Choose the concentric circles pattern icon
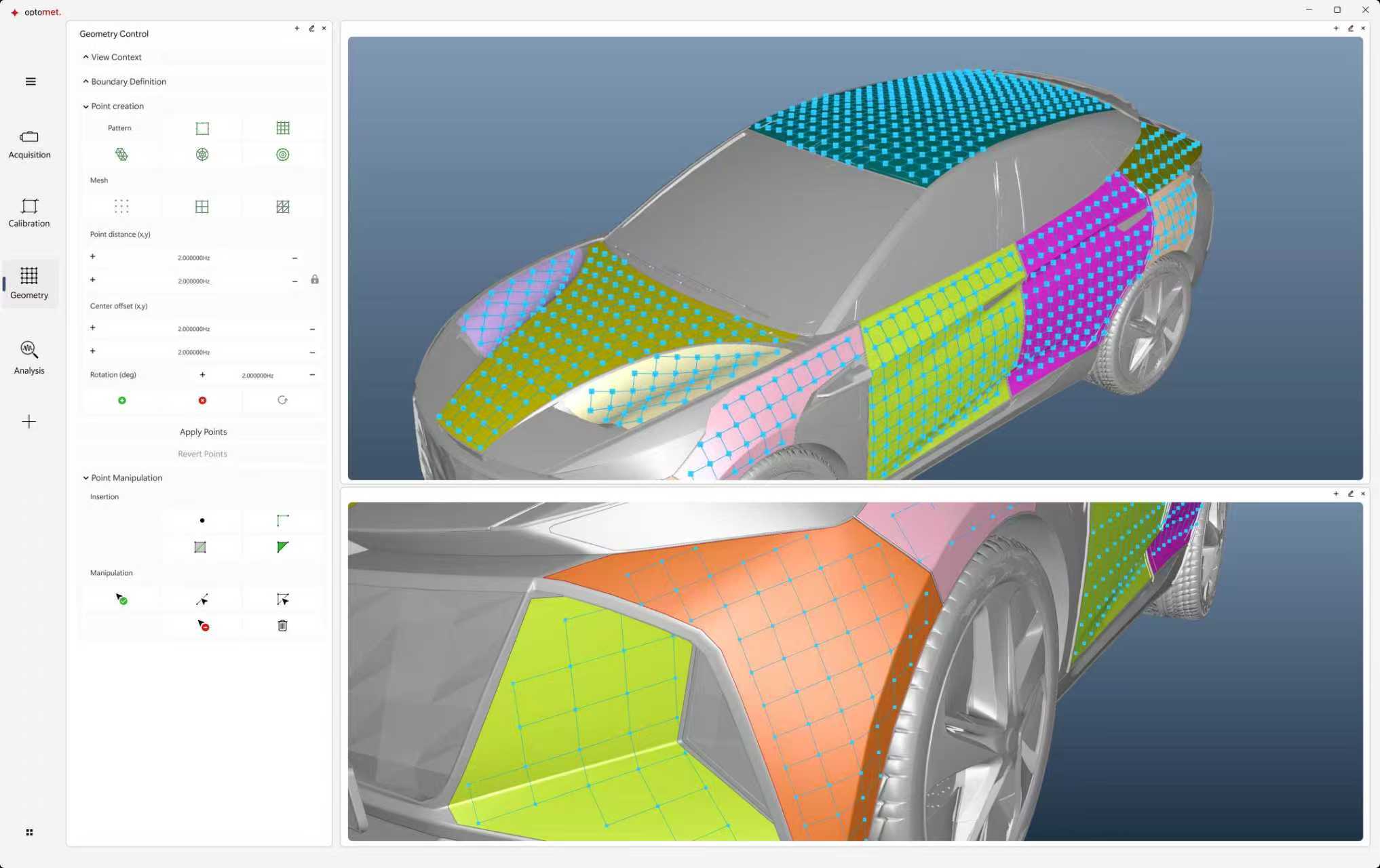The height and width of the screenshot is (868, 1380). click(283, 155)
